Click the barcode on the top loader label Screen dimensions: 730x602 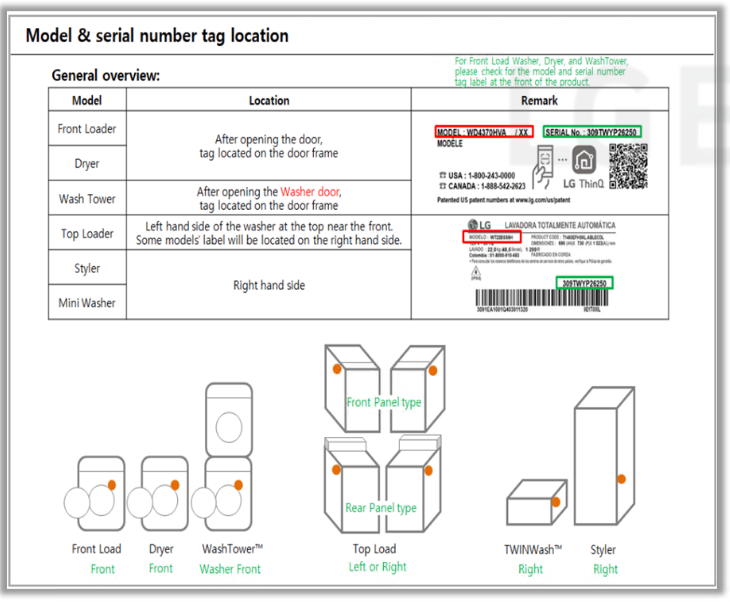click(541, 298)
